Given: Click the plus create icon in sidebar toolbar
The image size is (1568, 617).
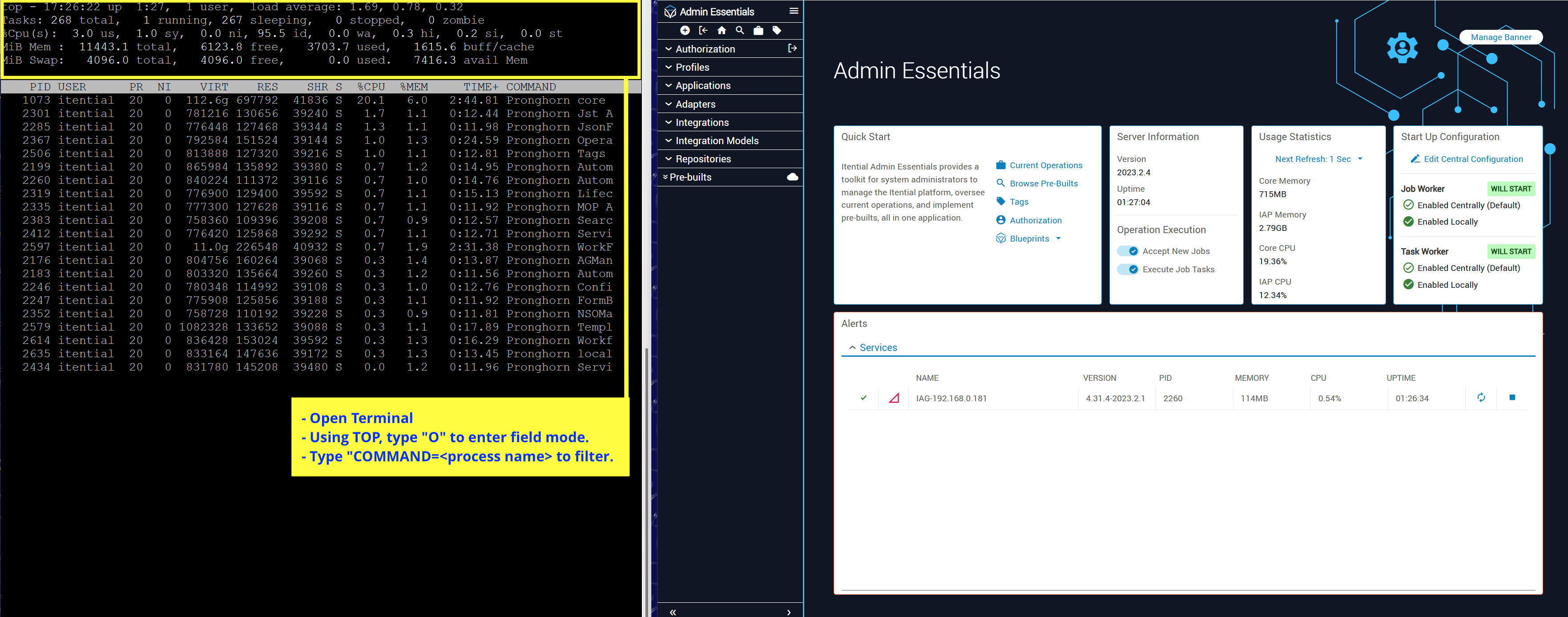Looking at the screenshot, I should click(x=685, y=30).
